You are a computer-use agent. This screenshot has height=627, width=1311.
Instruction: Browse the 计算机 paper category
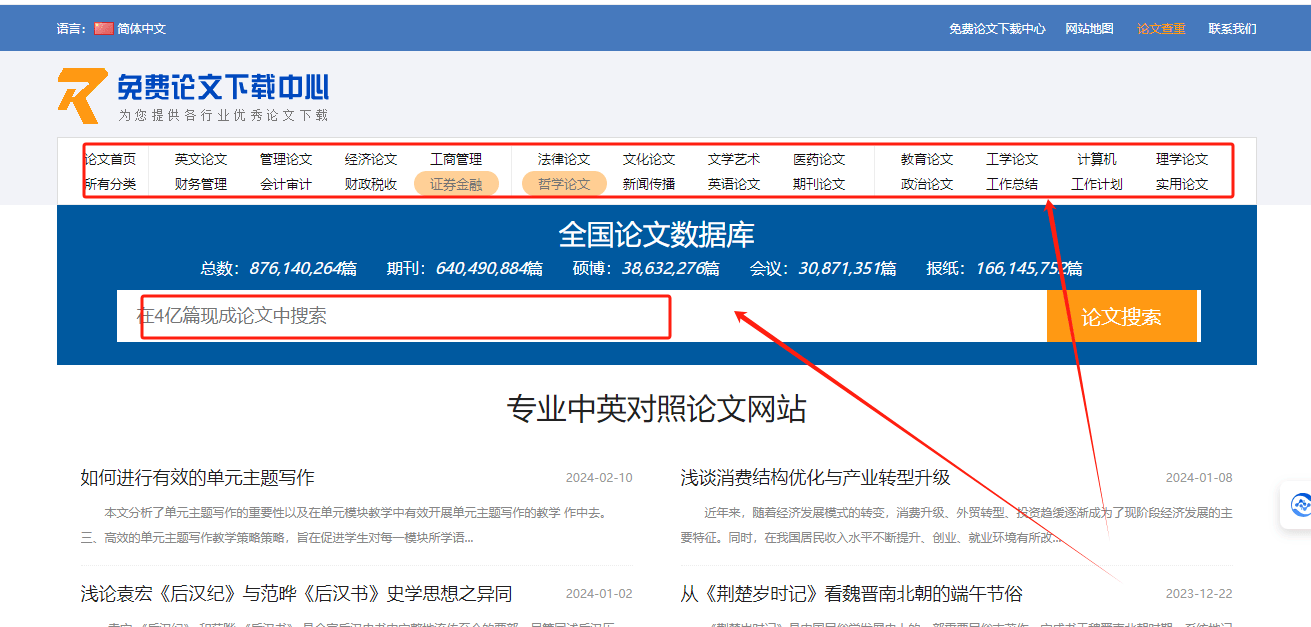tap(1097, 158)
